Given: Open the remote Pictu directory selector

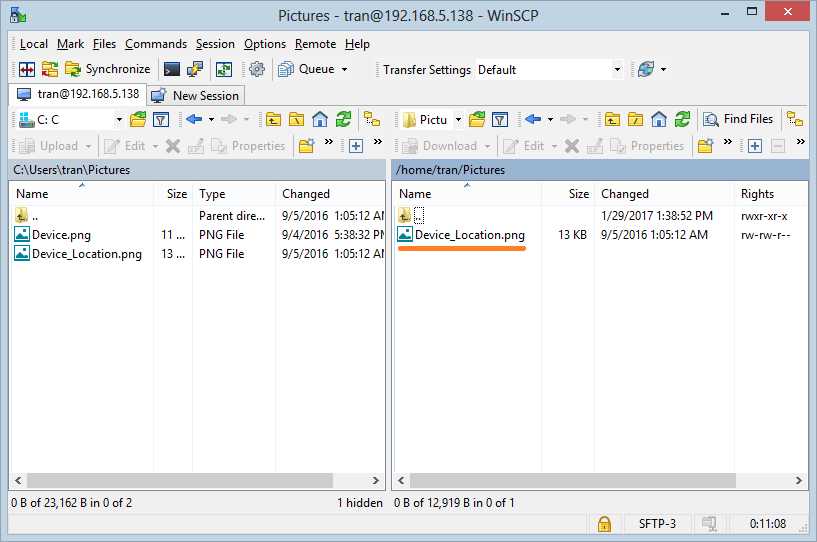Looking at the screenshot, I should click(432, 120).
